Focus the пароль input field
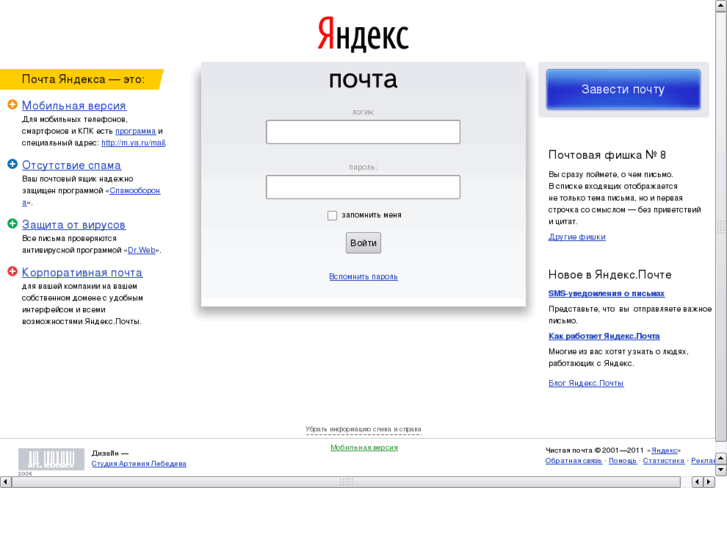This screenshot has height=545, width=727. coord(363,187)
